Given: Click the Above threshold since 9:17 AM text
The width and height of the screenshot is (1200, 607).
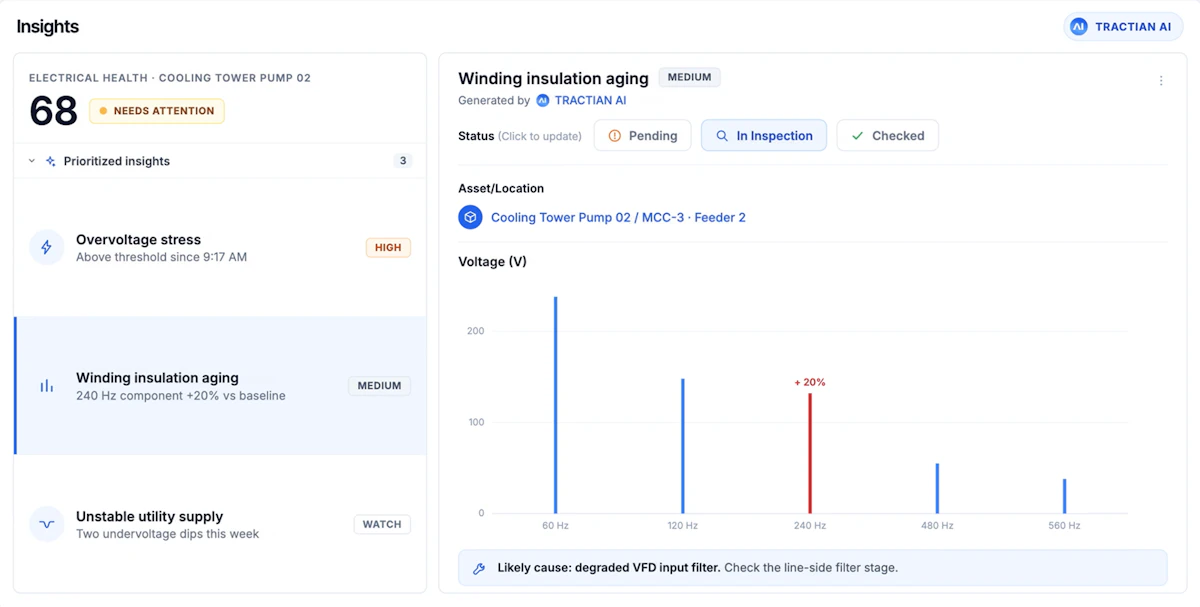Looking at the screenshot, I should pos(161,257).
